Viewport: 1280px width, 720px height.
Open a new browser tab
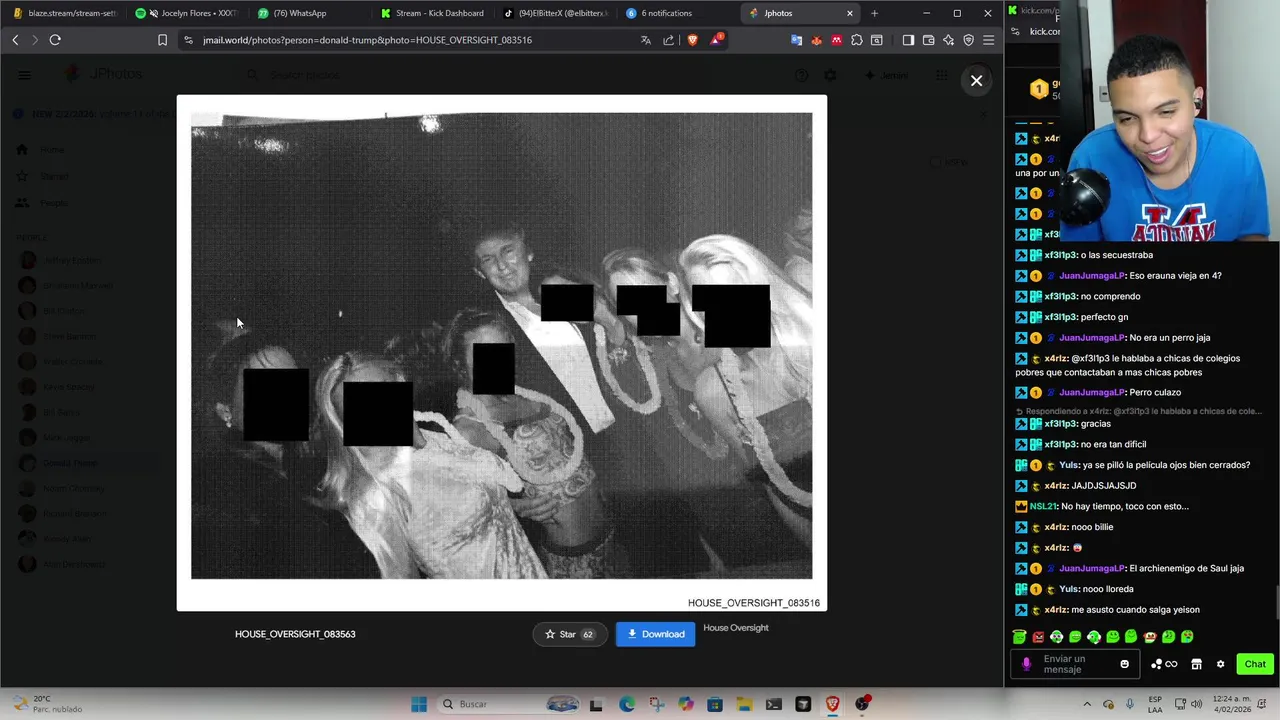click(874, 13)
